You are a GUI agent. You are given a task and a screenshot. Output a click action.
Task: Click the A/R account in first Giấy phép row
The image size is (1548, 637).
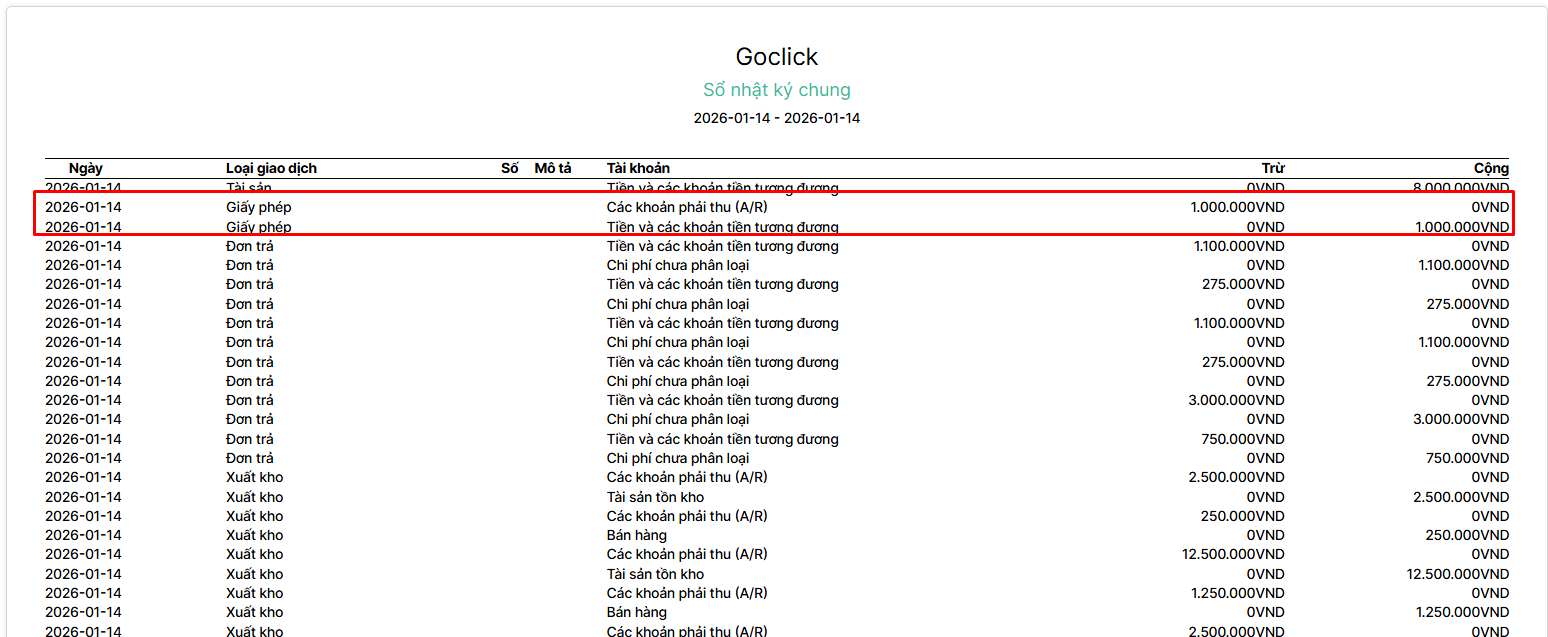(x=686, y=207)
